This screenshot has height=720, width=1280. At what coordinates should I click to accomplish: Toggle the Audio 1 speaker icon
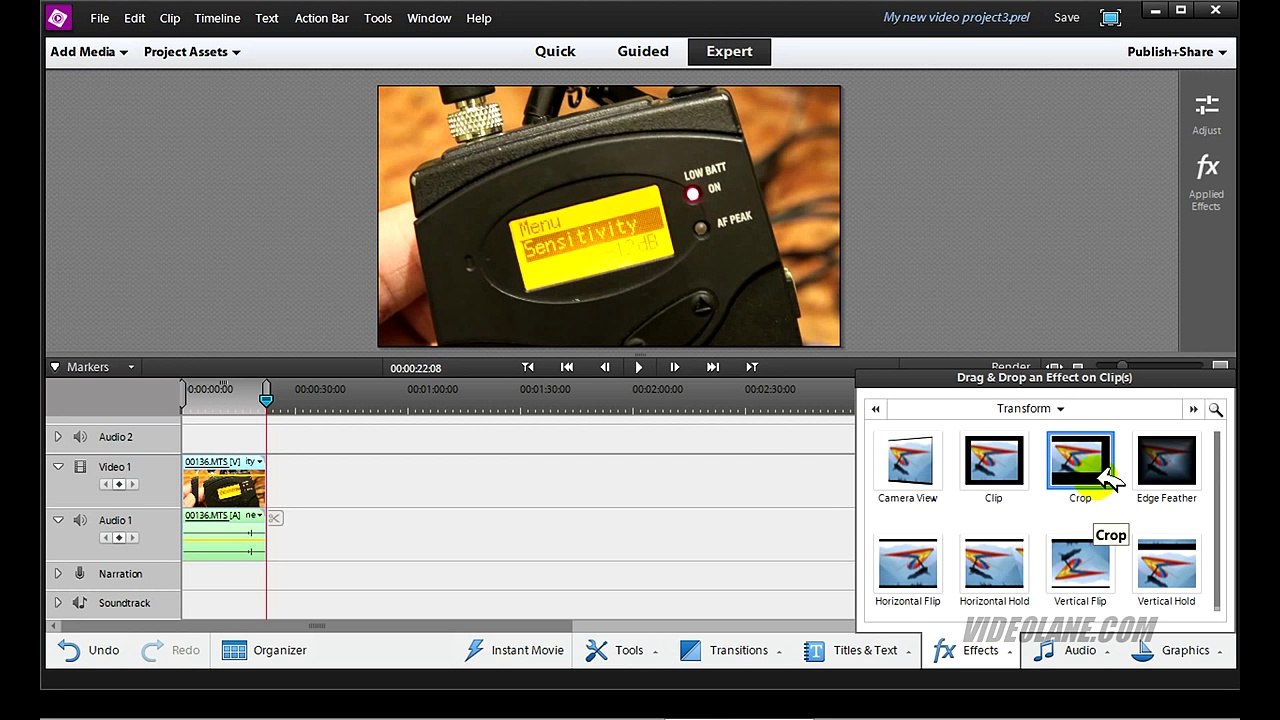81,520
